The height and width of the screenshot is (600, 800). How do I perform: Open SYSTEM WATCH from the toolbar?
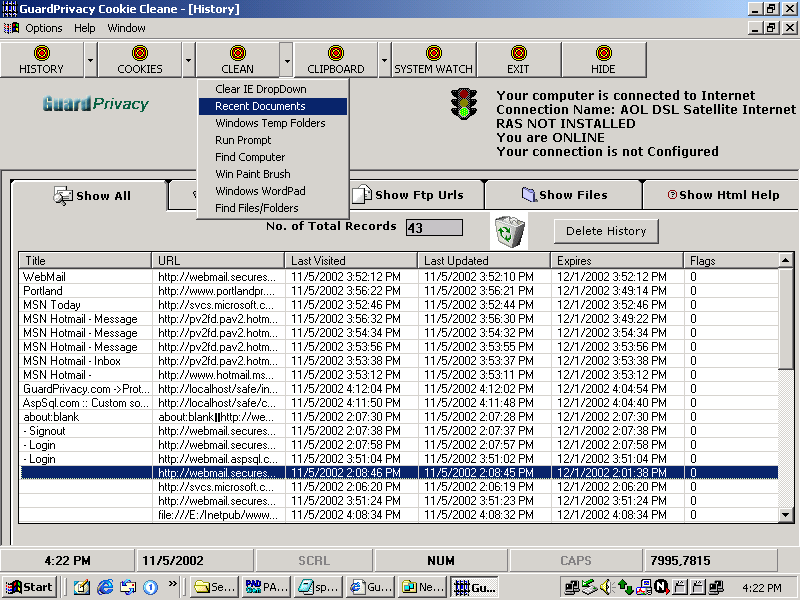click(434, 60)
